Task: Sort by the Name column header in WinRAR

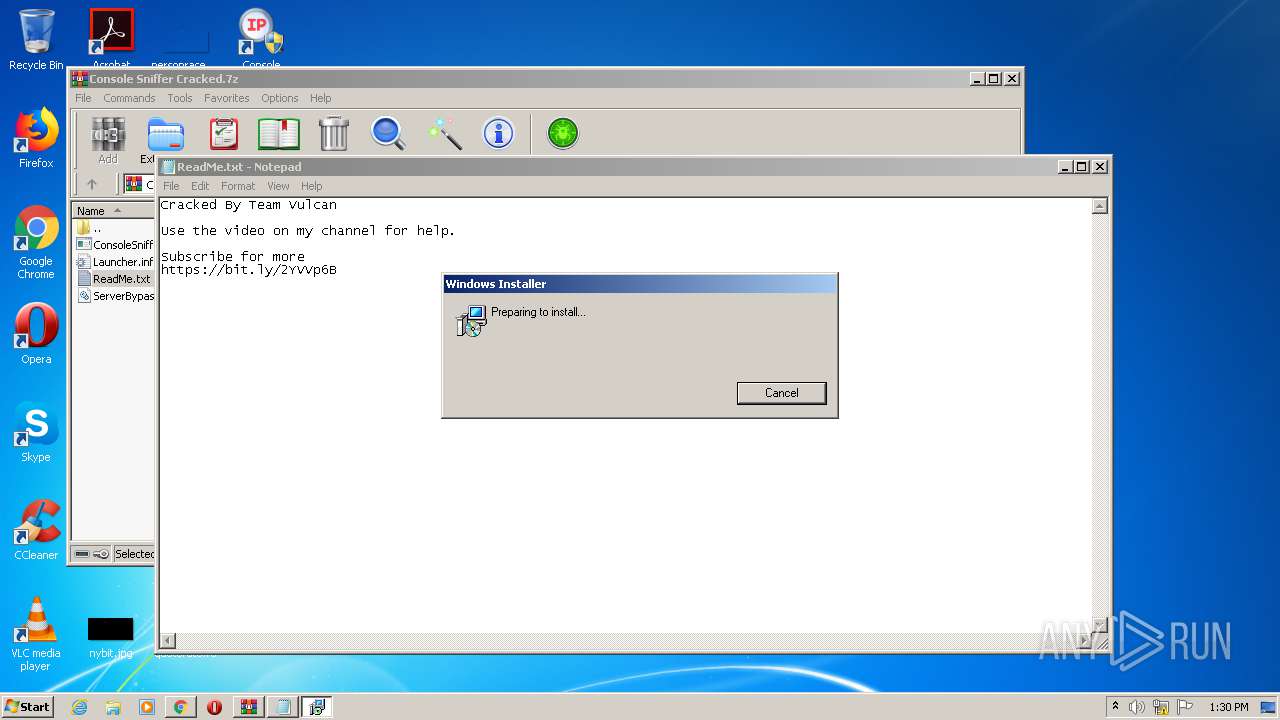Action: (x=113, y=210)
